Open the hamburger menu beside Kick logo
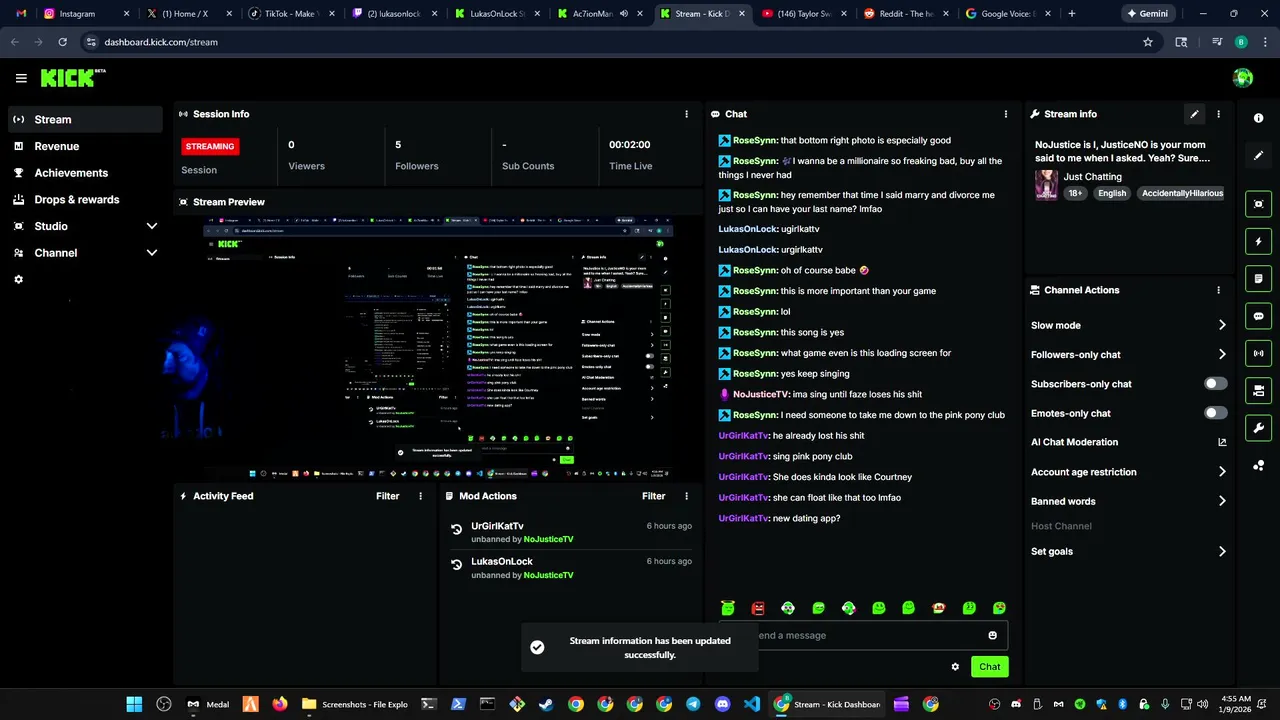The image size is (1280, 720). point(21,78)
